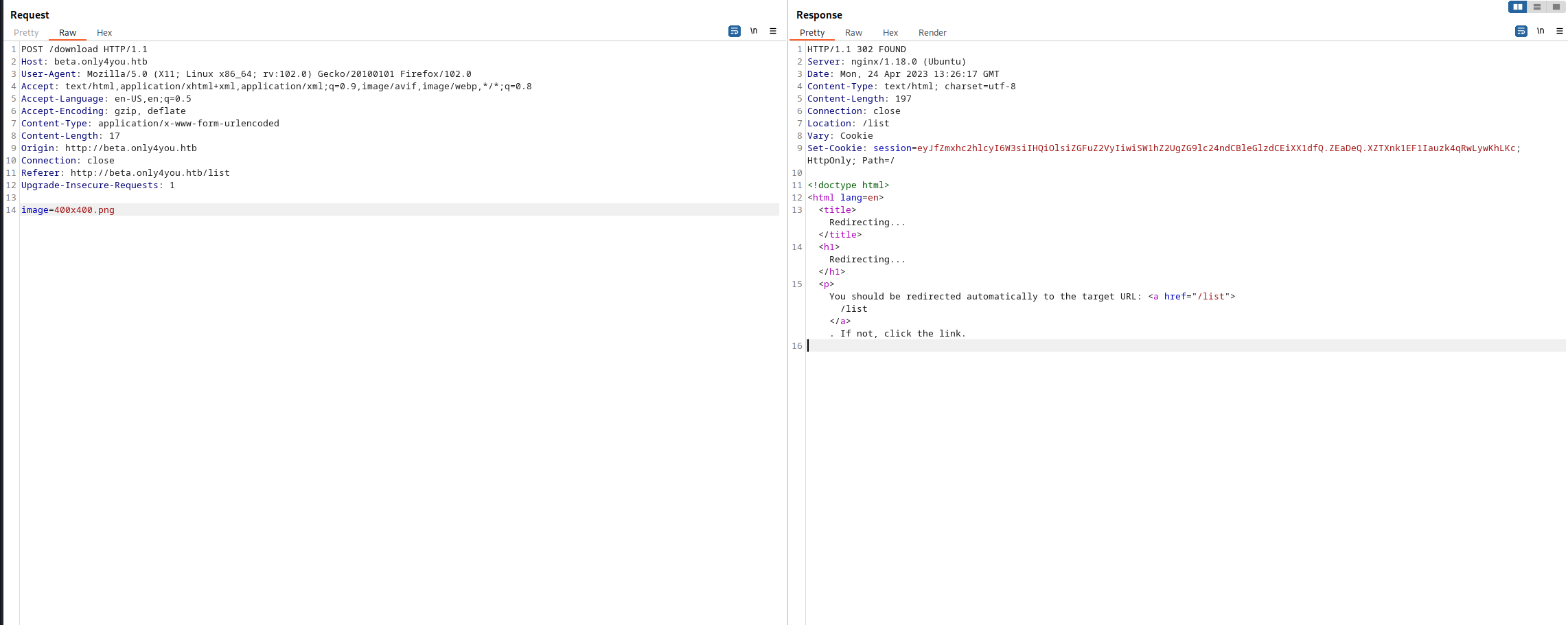The image size is (1568, 625).
Task: Open the Response Hex tab
Action: click(890, 33)
